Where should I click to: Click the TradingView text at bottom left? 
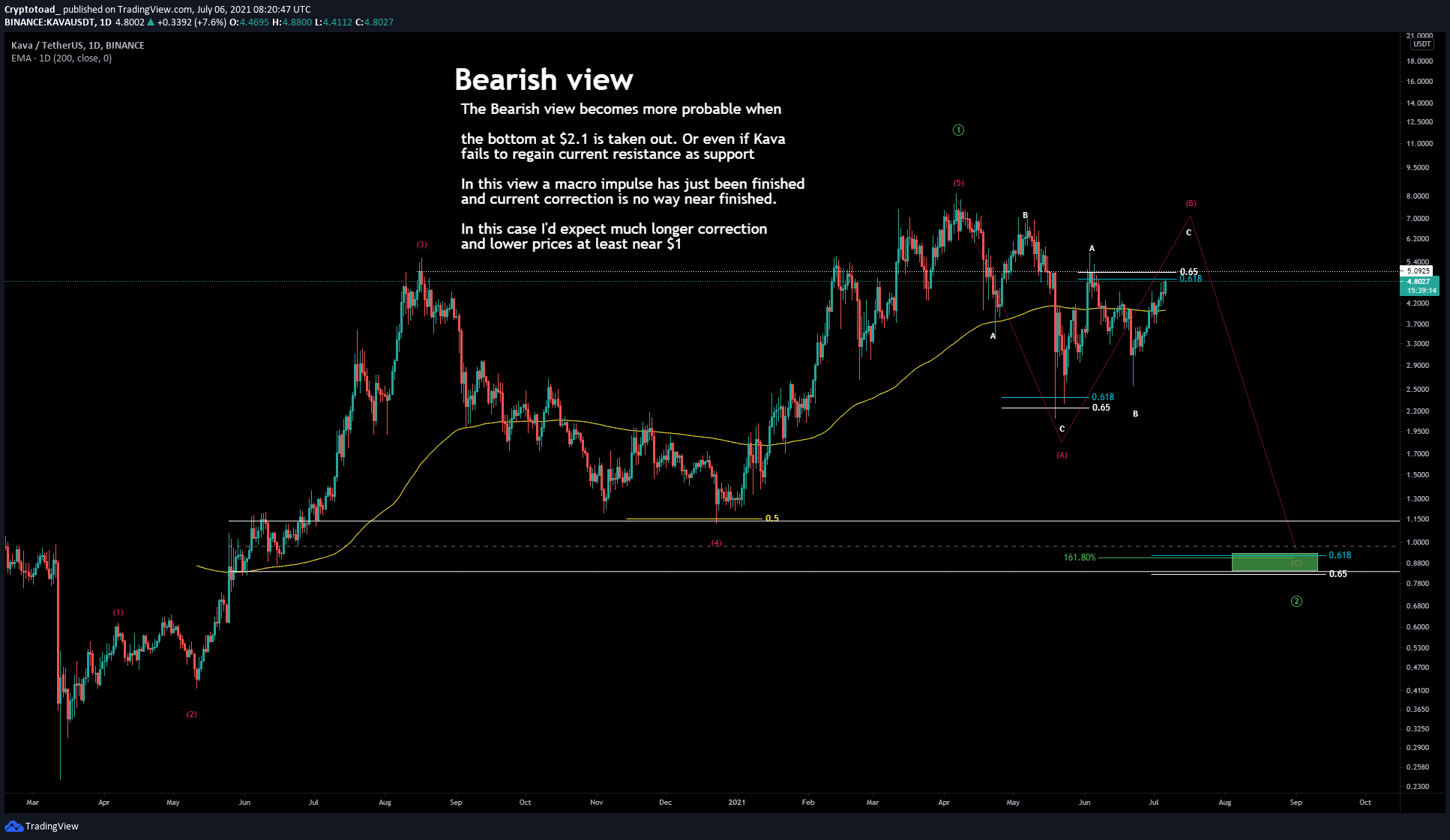pyautogui.click(x=52, y=826)
